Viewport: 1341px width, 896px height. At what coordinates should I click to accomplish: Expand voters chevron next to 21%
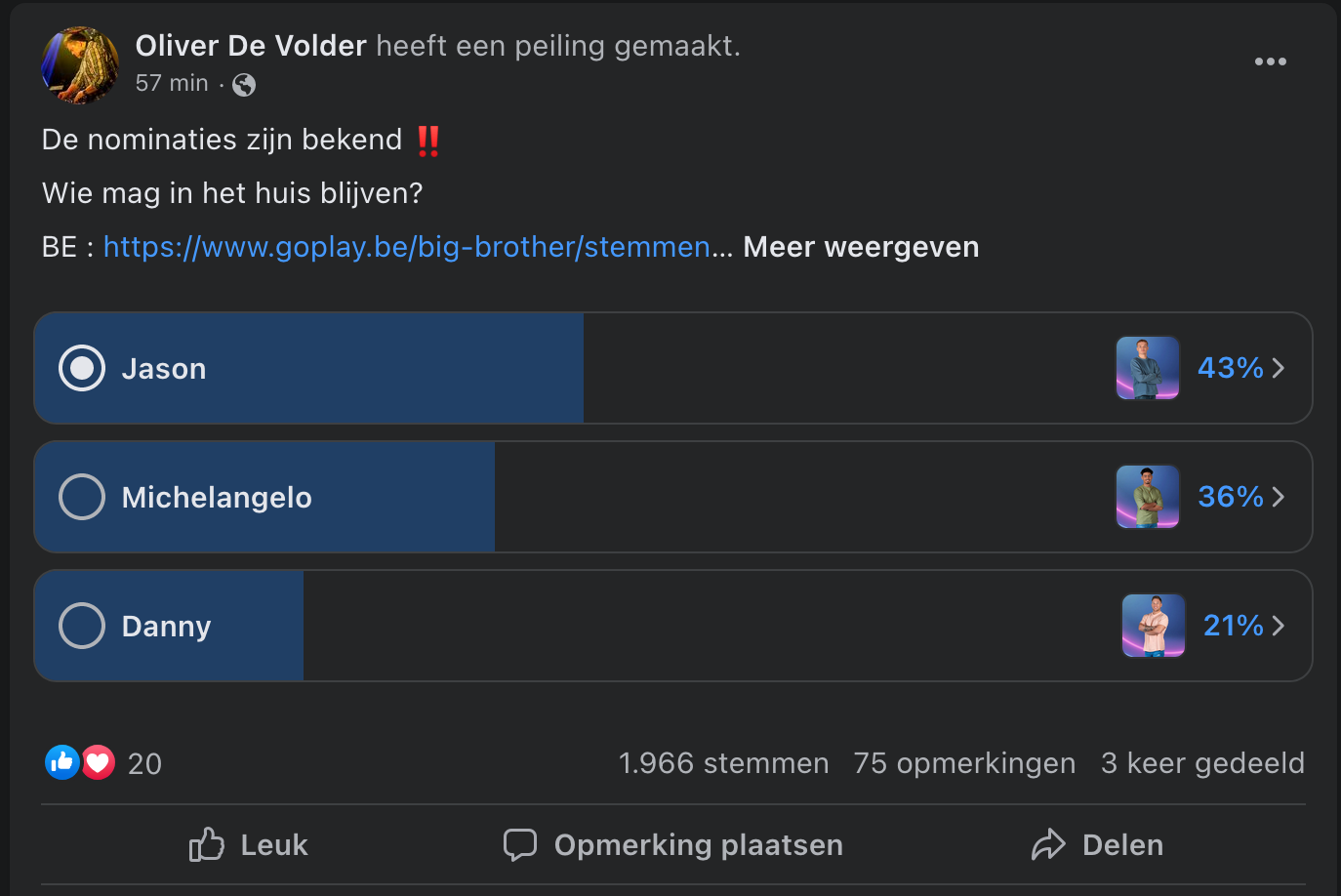(x=1279, y=626)
